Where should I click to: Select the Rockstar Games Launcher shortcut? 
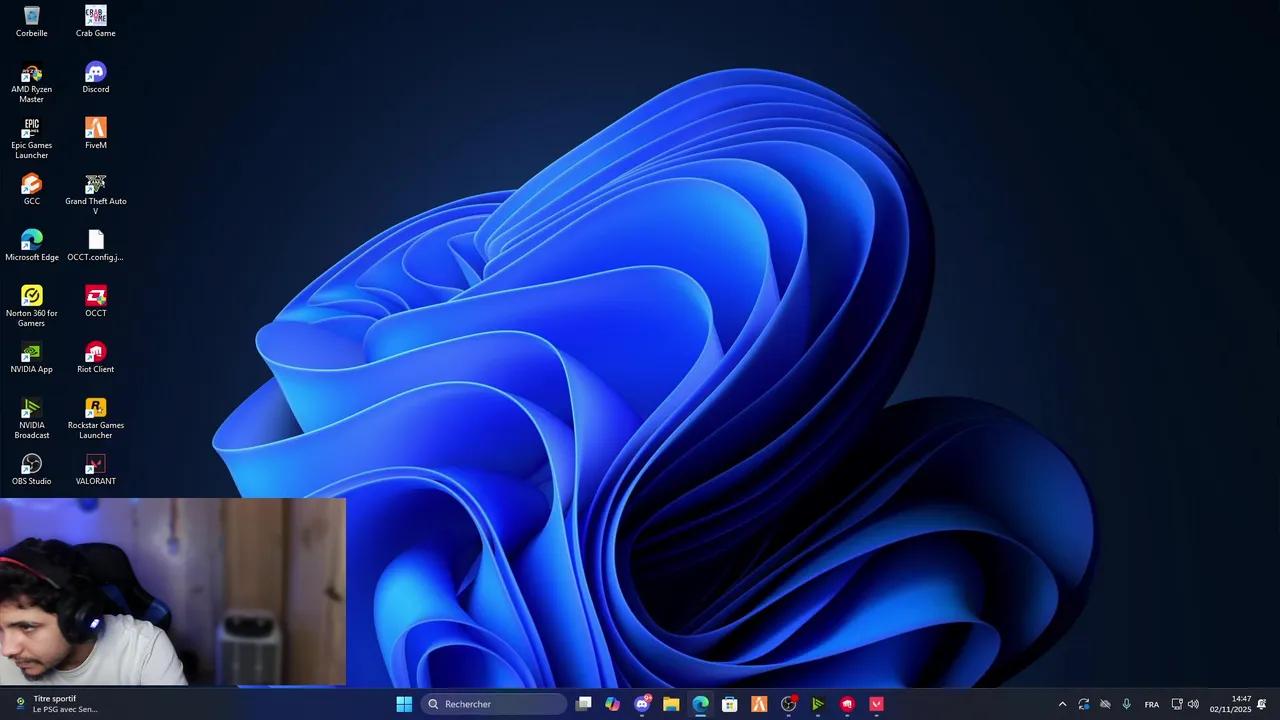click(x=95, y=409)
